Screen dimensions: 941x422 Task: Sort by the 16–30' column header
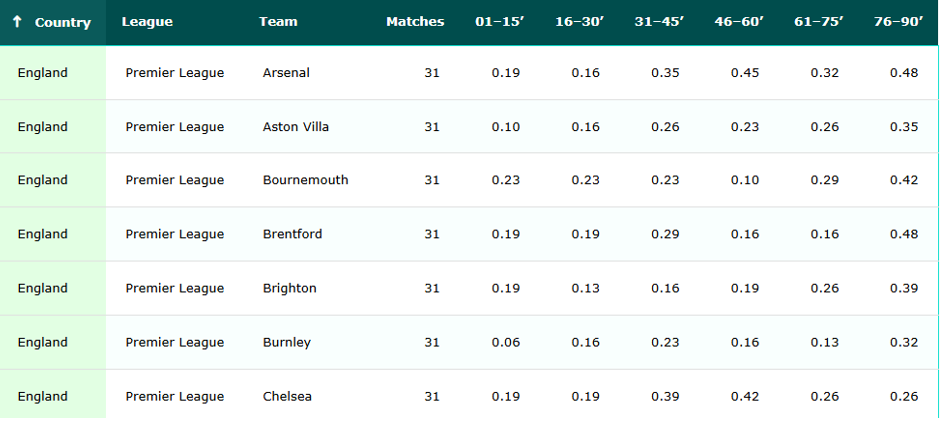580,22
